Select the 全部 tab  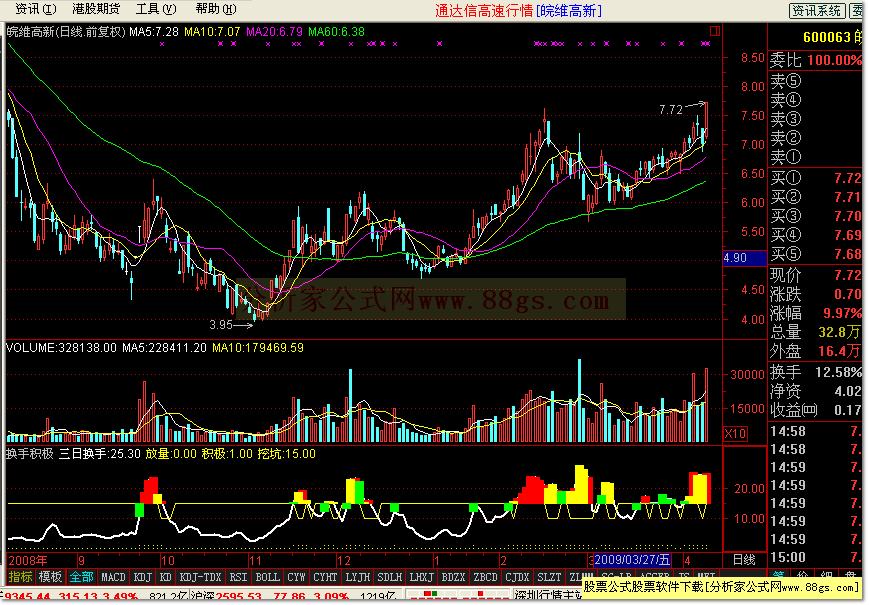(81, 577)
